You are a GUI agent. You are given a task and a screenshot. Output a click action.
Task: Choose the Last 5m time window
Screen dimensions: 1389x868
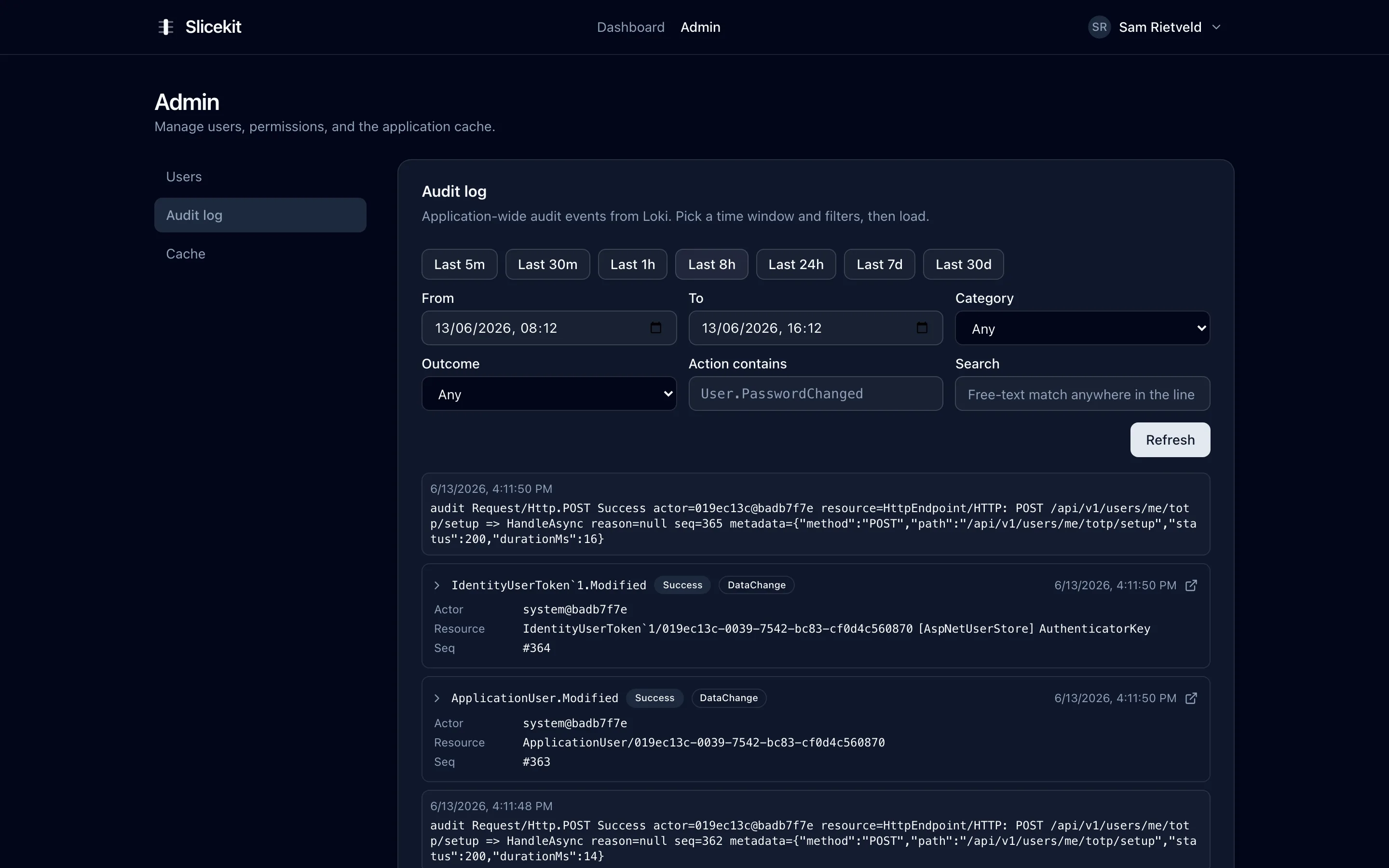click(459, 264)
